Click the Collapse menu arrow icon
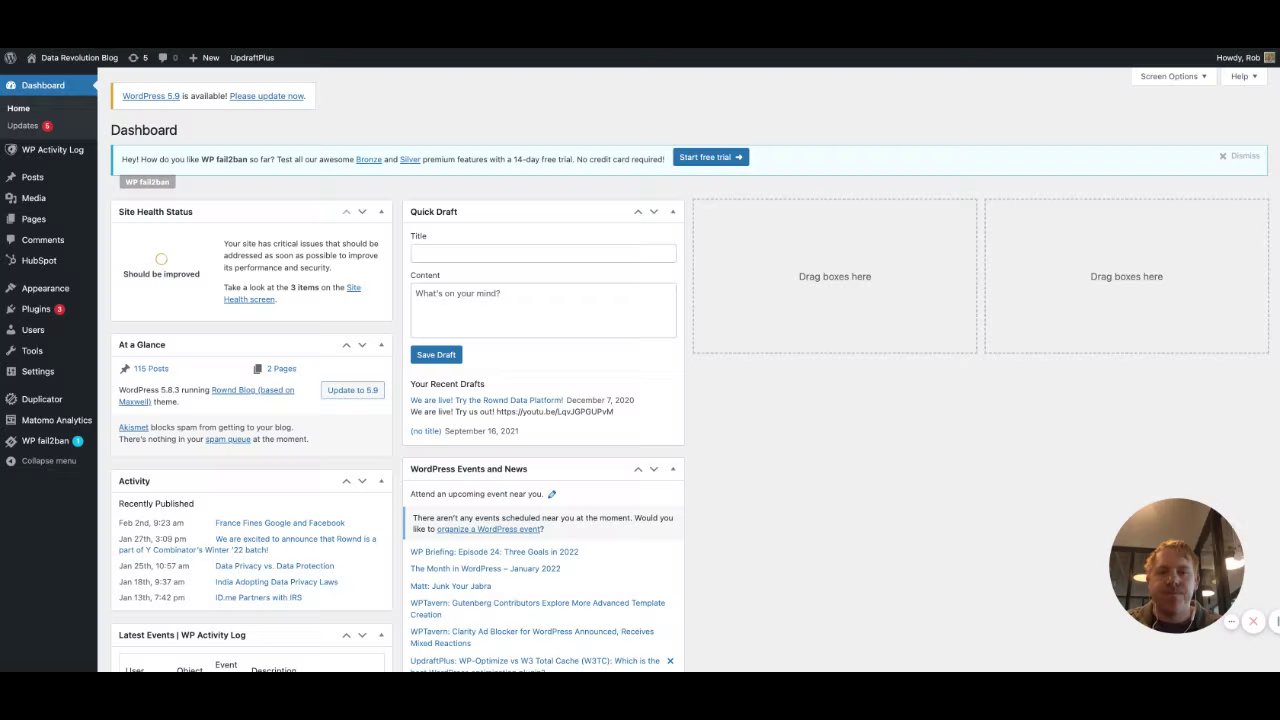Viewport: 1280px width, 720px height. pos(11,461)
